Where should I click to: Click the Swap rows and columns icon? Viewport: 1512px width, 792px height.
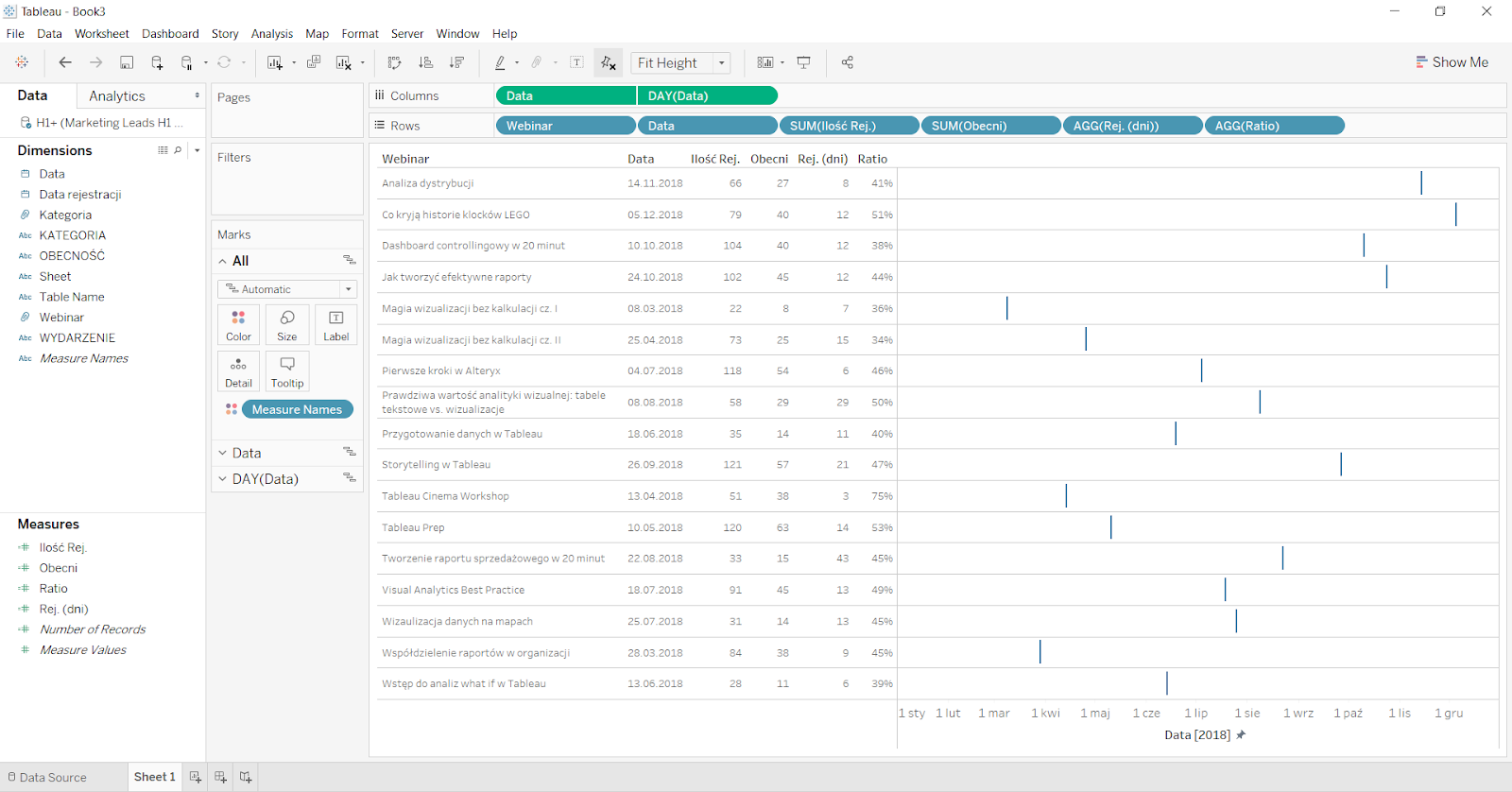coord(394,62)
